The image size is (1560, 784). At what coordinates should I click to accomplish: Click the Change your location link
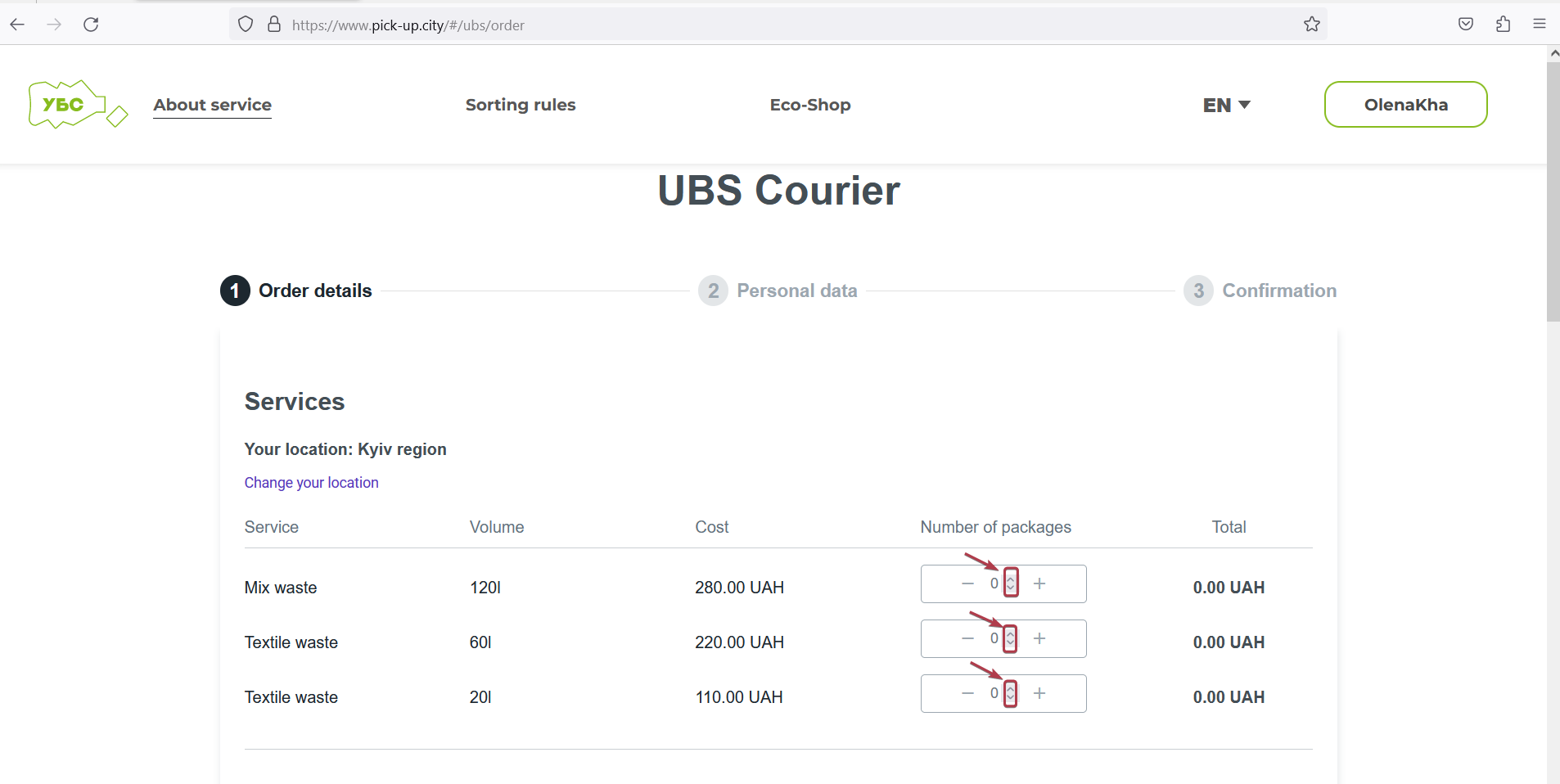tap(311, 482)
